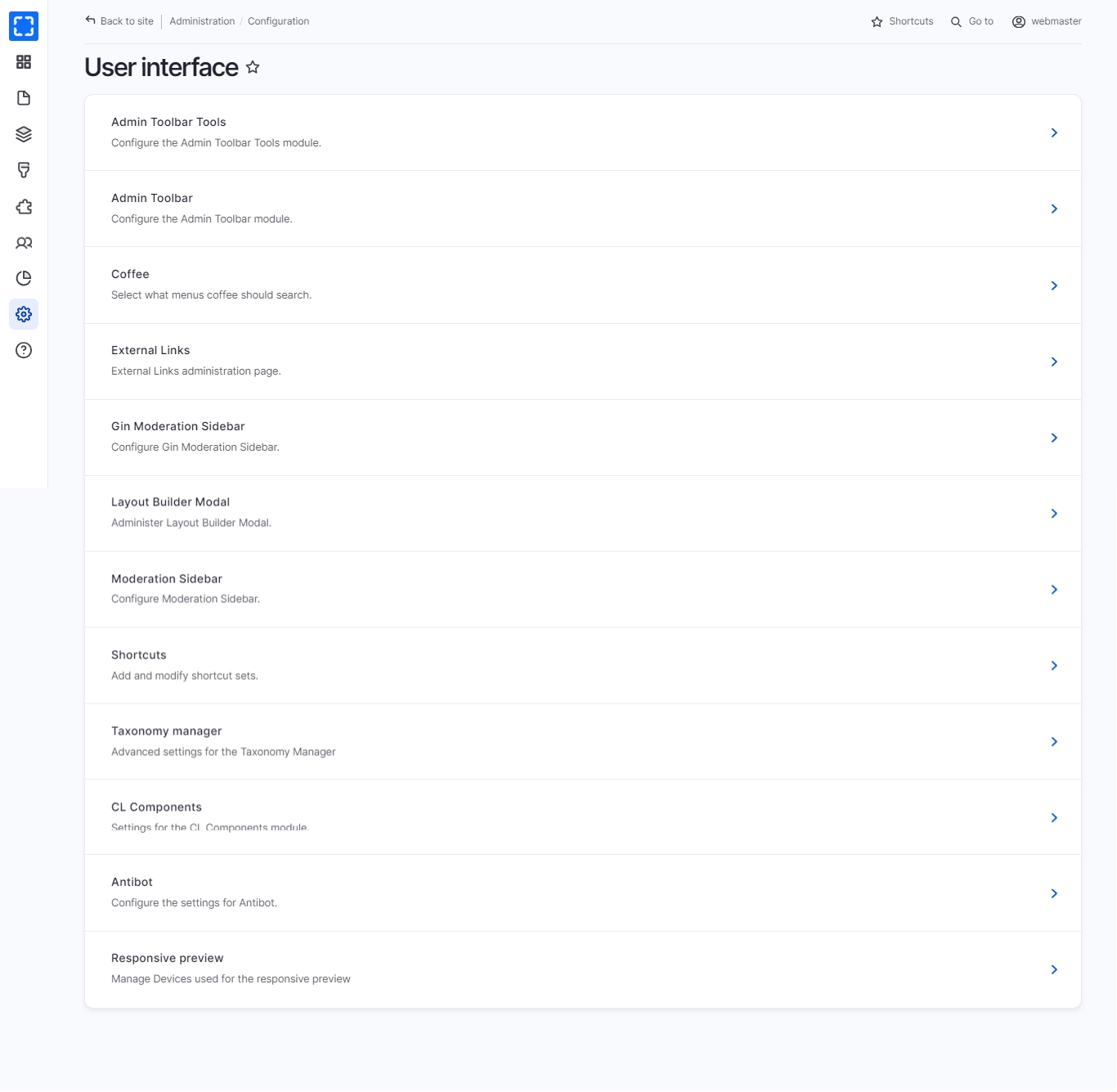Open the Go to search box
Image resolution: width=1117 pixels, height=1092 pixels.
click(972, 21)
